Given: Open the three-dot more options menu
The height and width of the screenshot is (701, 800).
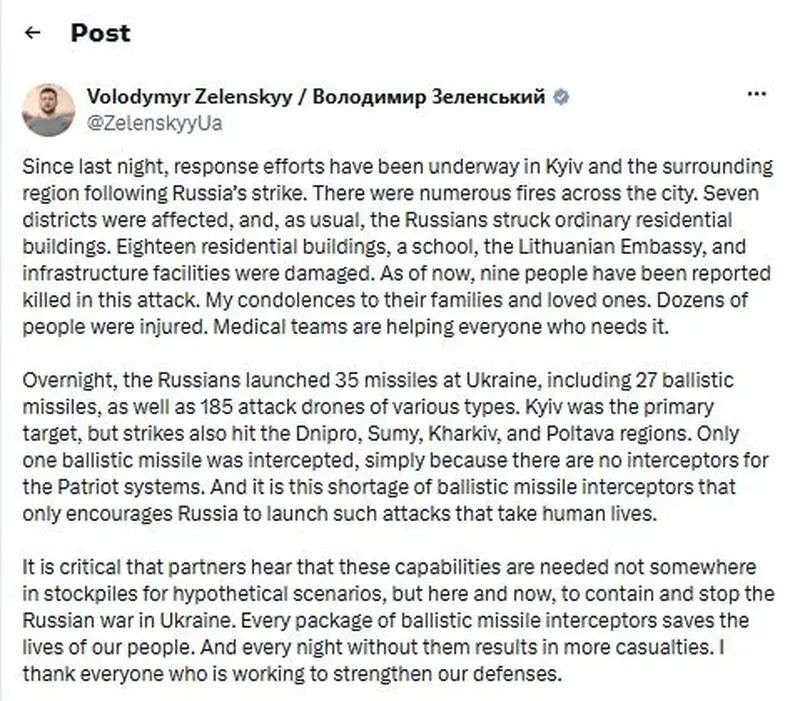Looking at the screenshot, I should (756, 94).
